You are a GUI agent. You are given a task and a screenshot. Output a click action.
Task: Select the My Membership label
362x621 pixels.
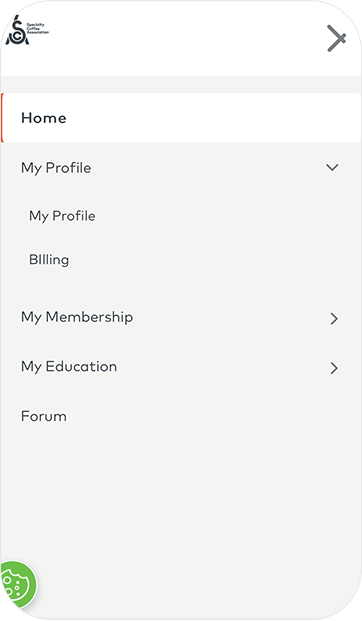77,317
